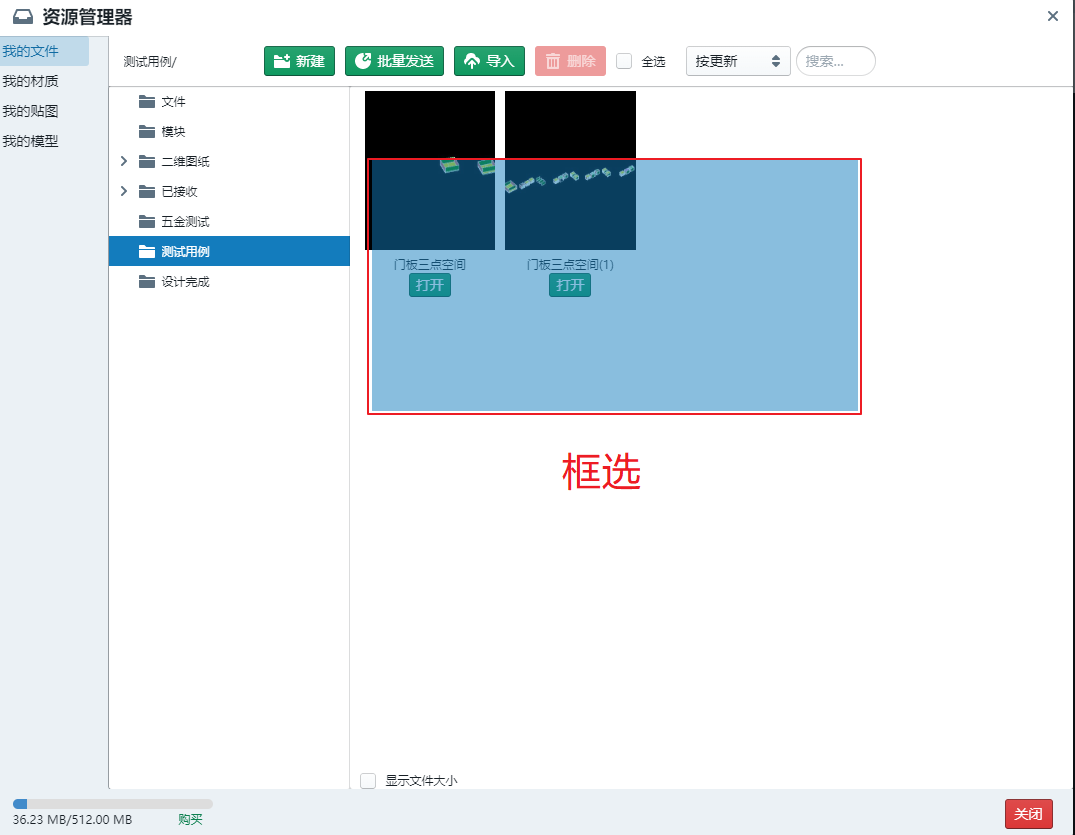Open the 按更新 sort dropdown
This screenshot has width=1075, height=835.
coord(738,61)
